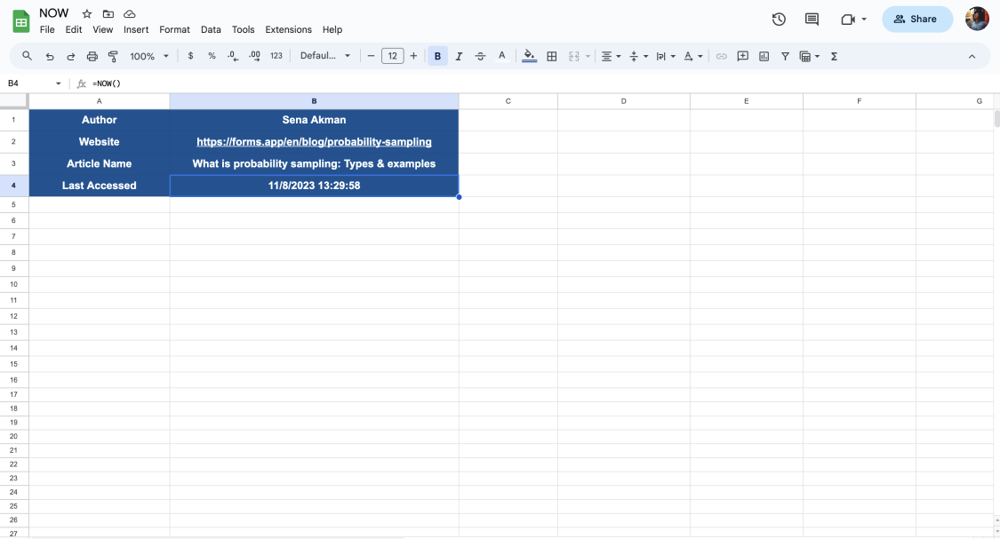Click the functions sigma icon
The image size is (1000, 539).
[834, 57]
